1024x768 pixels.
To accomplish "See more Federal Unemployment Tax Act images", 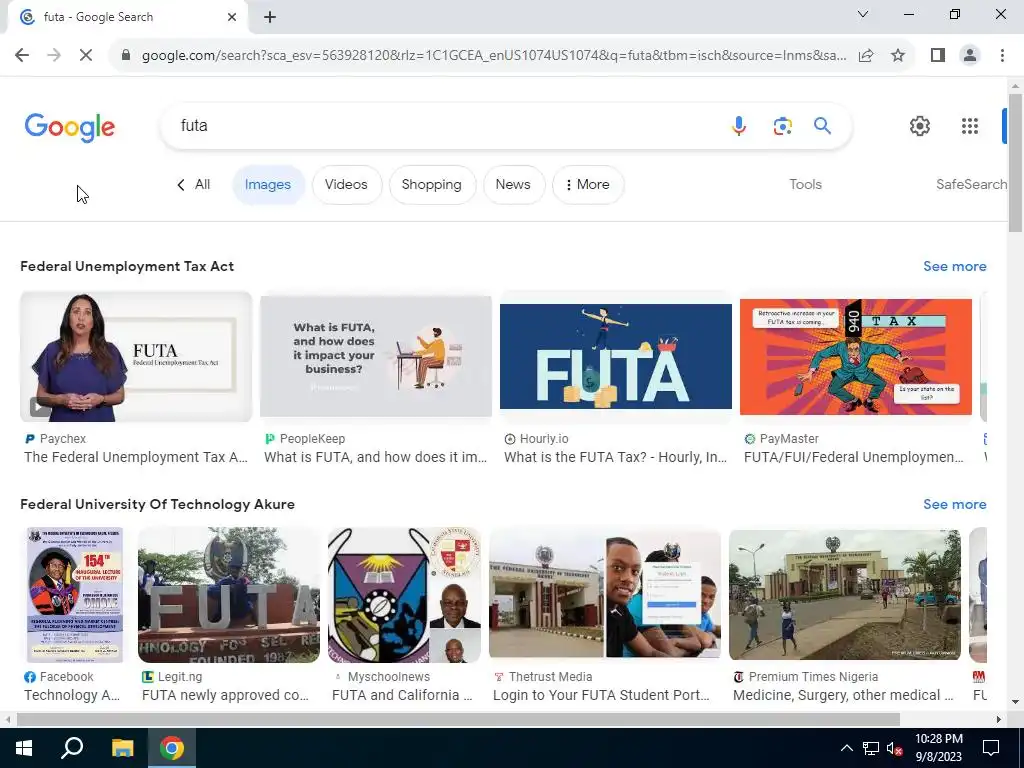I will coord(954,266).
